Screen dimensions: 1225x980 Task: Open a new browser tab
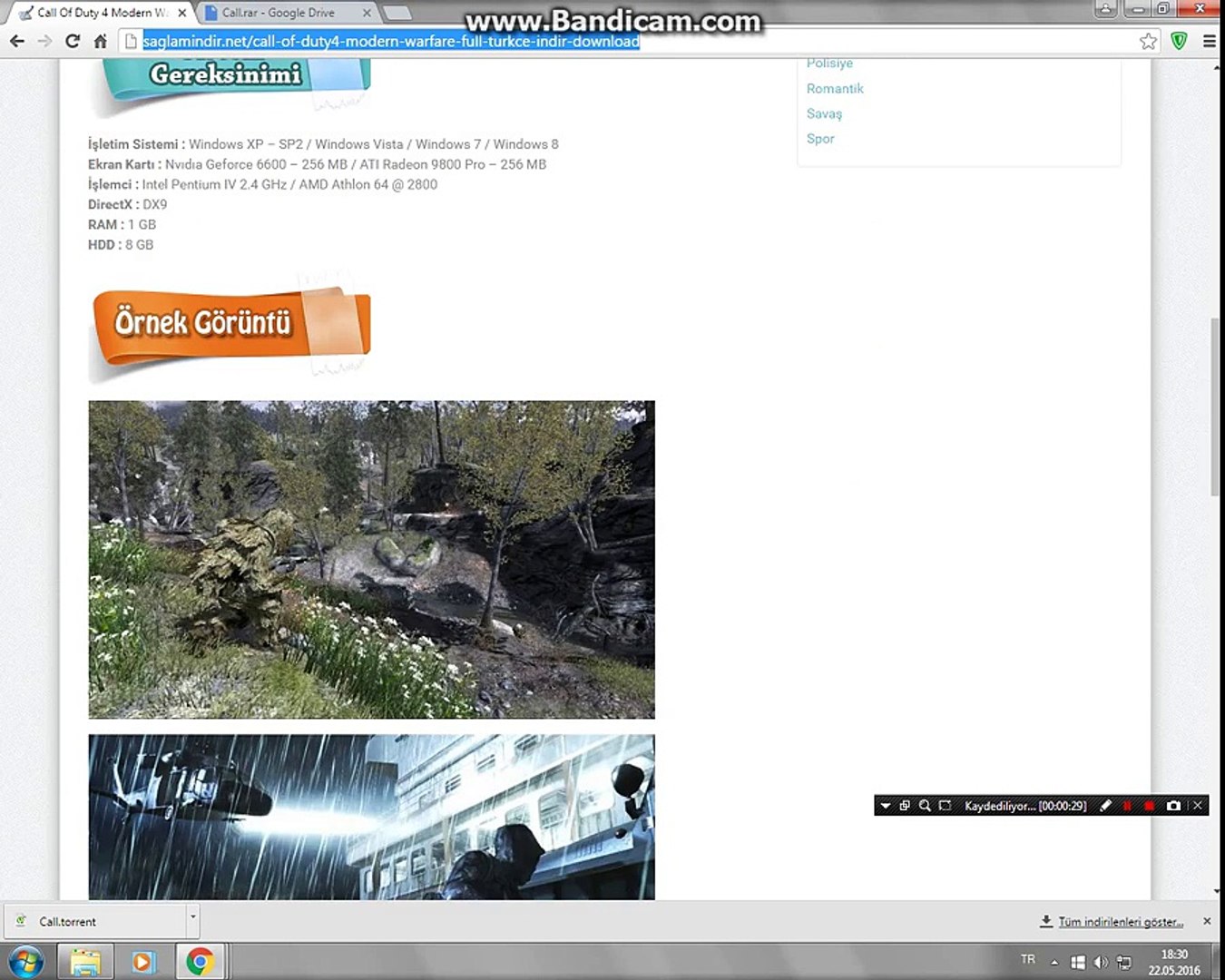(397, 13)
